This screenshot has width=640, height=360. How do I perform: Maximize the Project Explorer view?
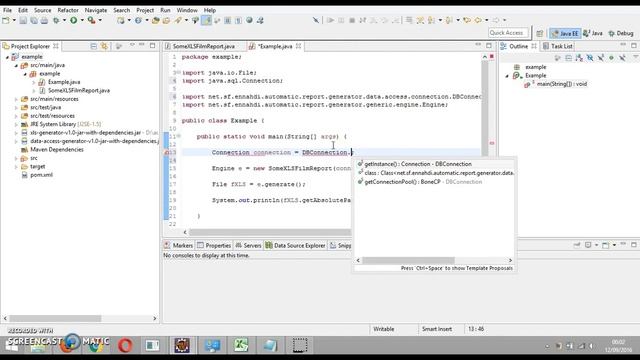click(x=152, y=46)
